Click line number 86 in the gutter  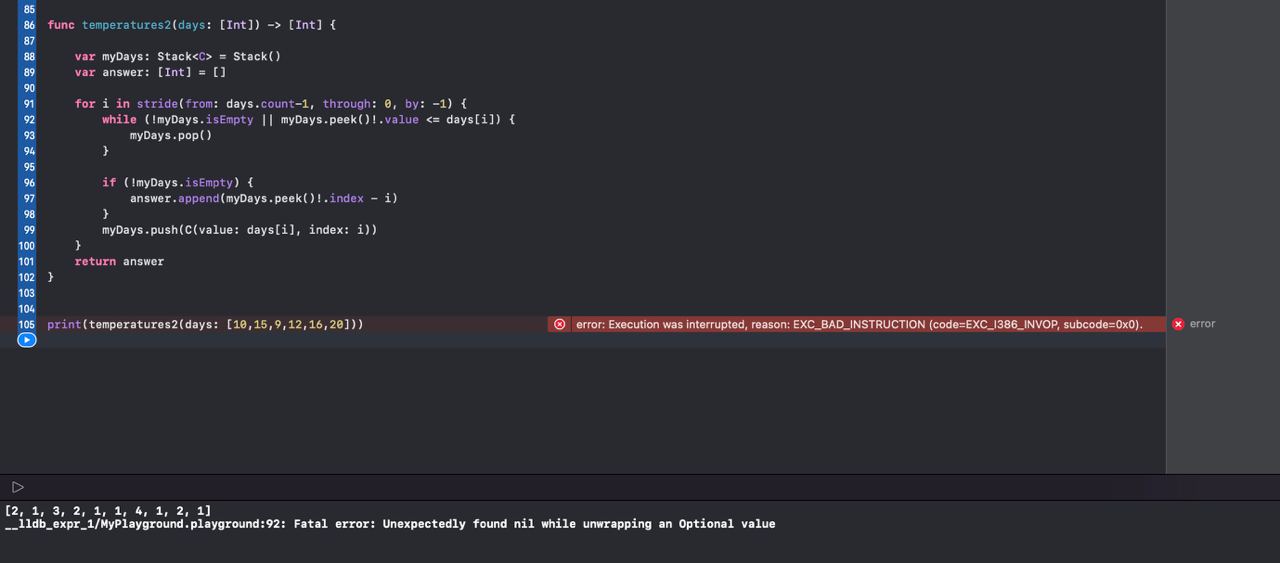28,25
